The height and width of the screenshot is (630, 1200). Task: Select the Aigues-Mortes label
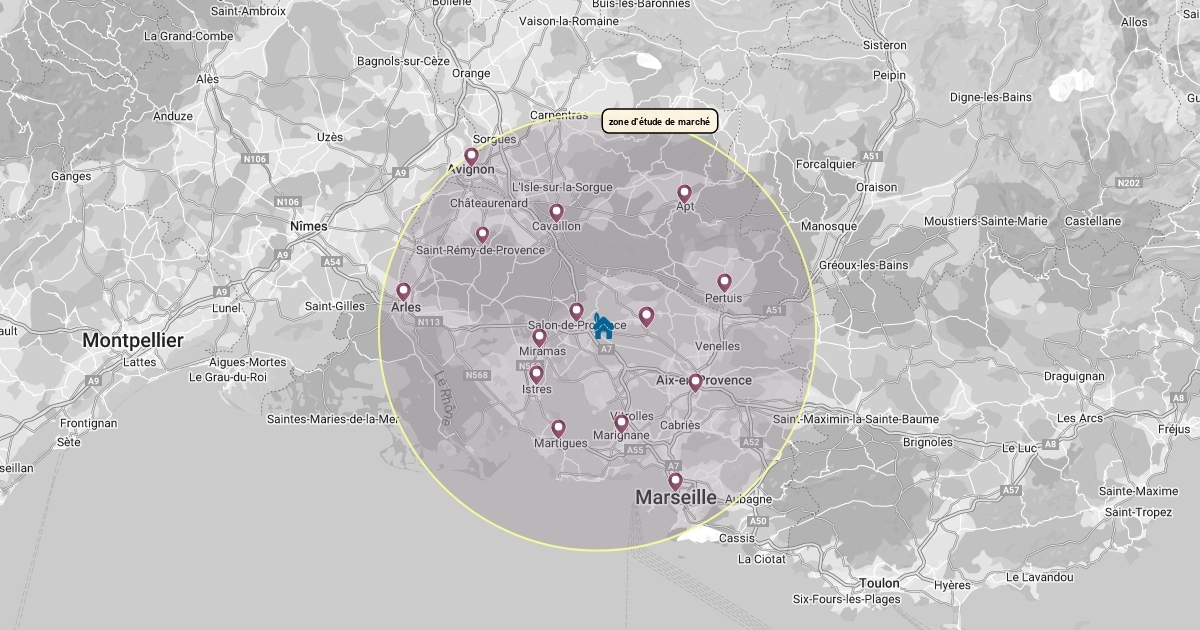click(247, 362)
